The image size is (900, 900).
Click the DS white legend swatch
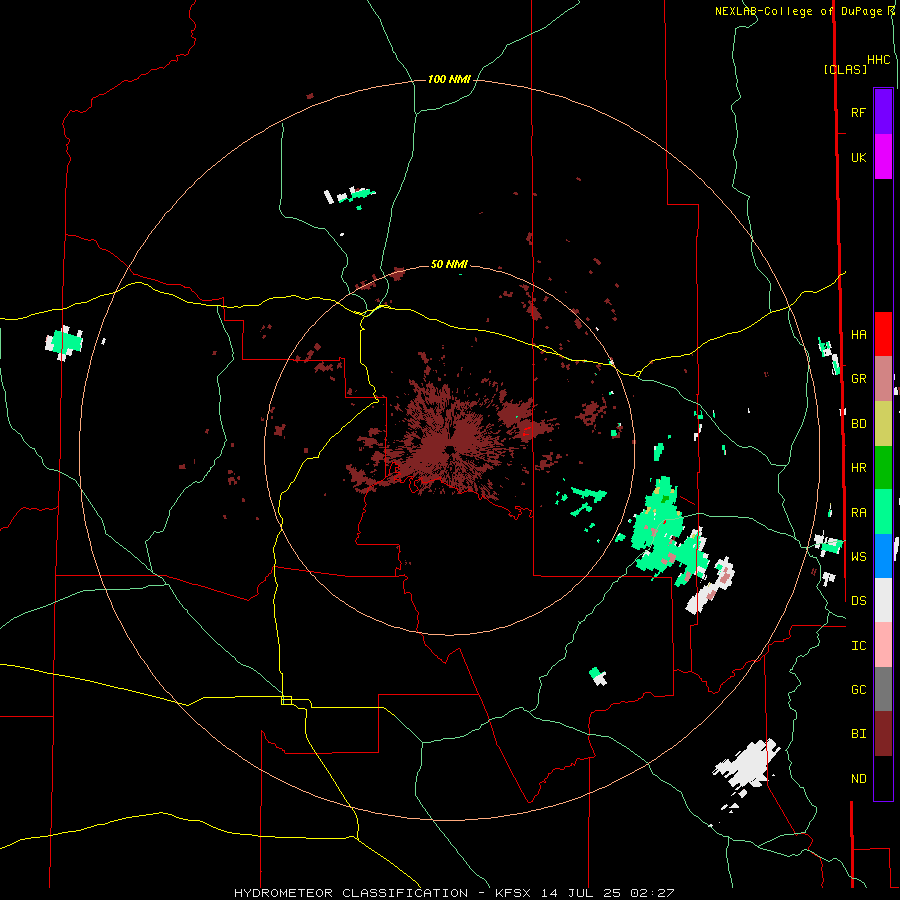click(x=883, y=600)
